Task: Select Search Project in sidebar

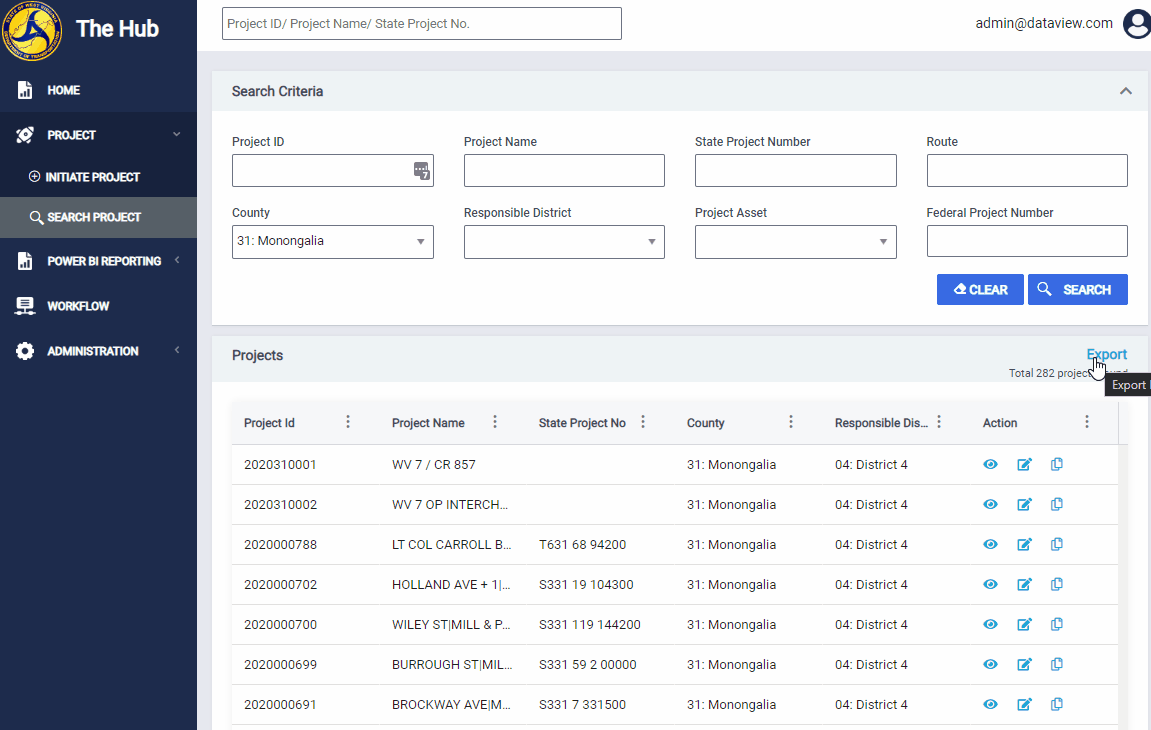Action: click(x=98, y=217)
